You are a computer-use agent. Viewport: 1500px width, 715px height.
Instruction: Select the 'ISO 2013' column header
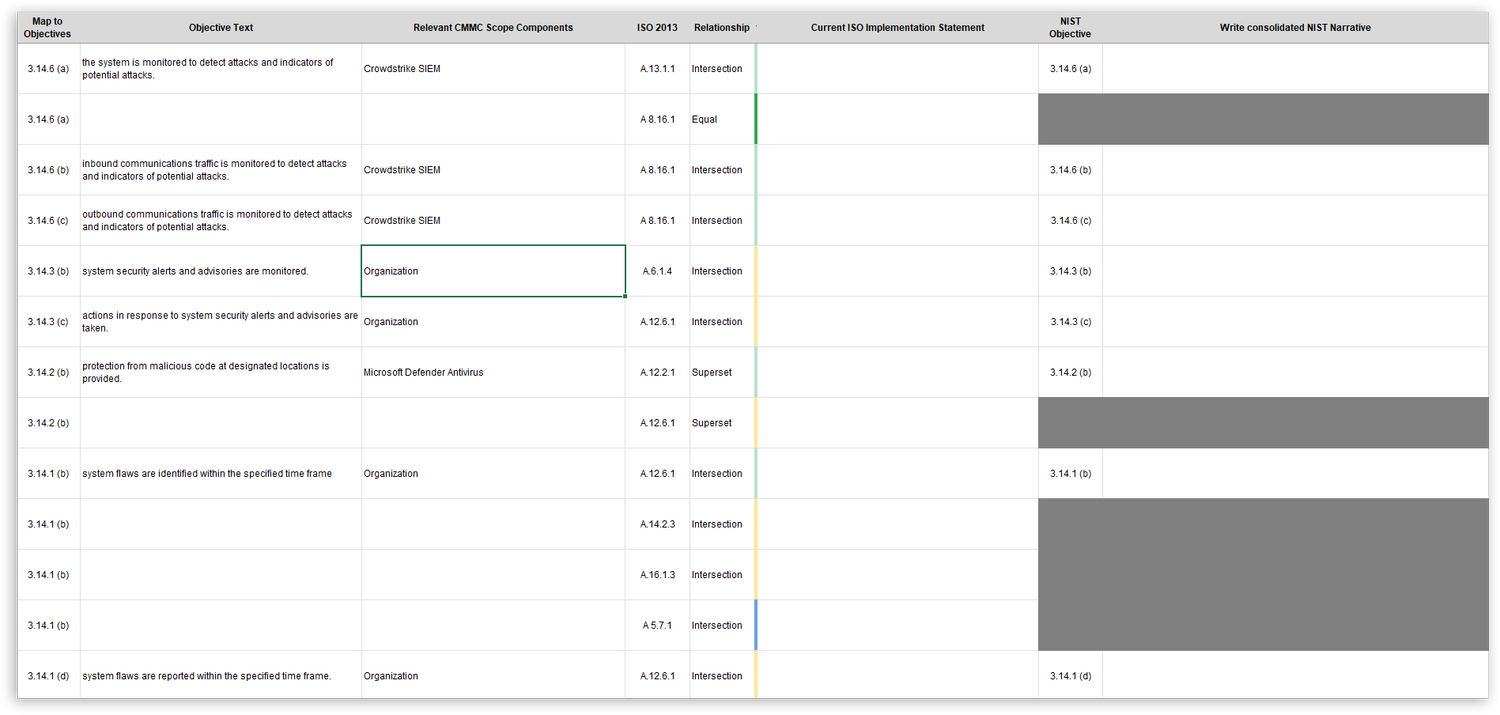(657, 28)
